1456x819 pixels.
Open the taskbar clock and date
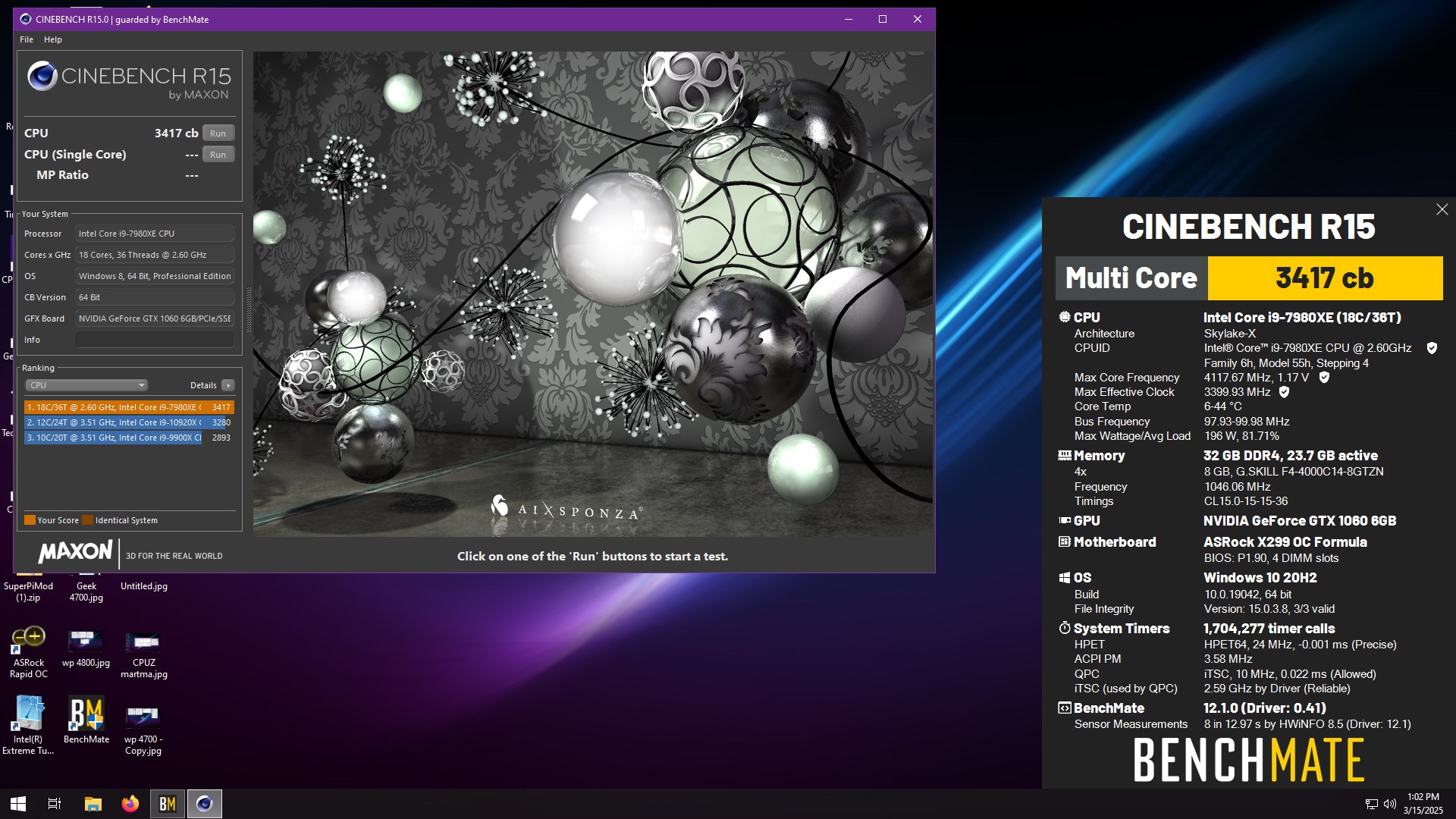[1423, 804]
